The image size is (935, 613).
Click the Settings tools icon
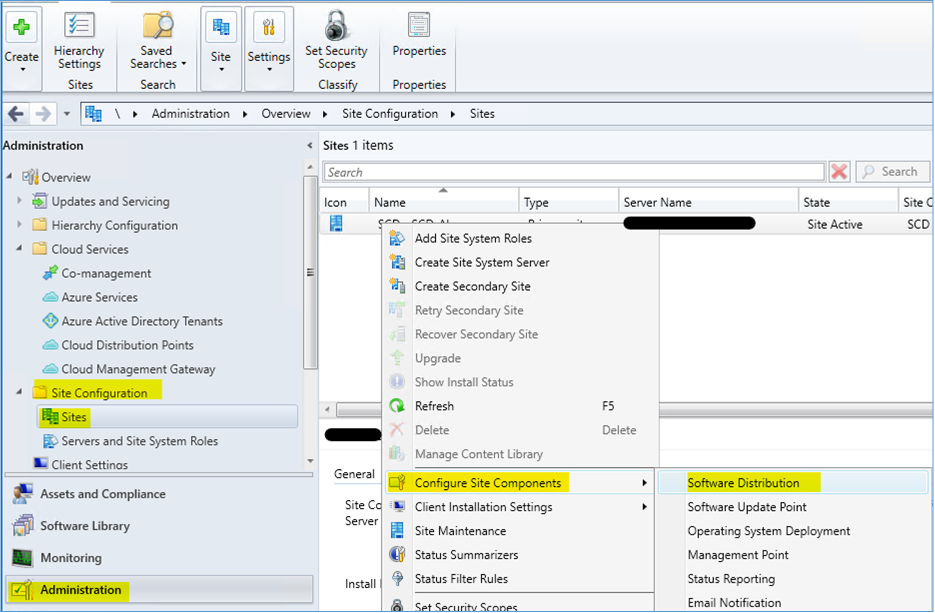(x=268, y=27)
